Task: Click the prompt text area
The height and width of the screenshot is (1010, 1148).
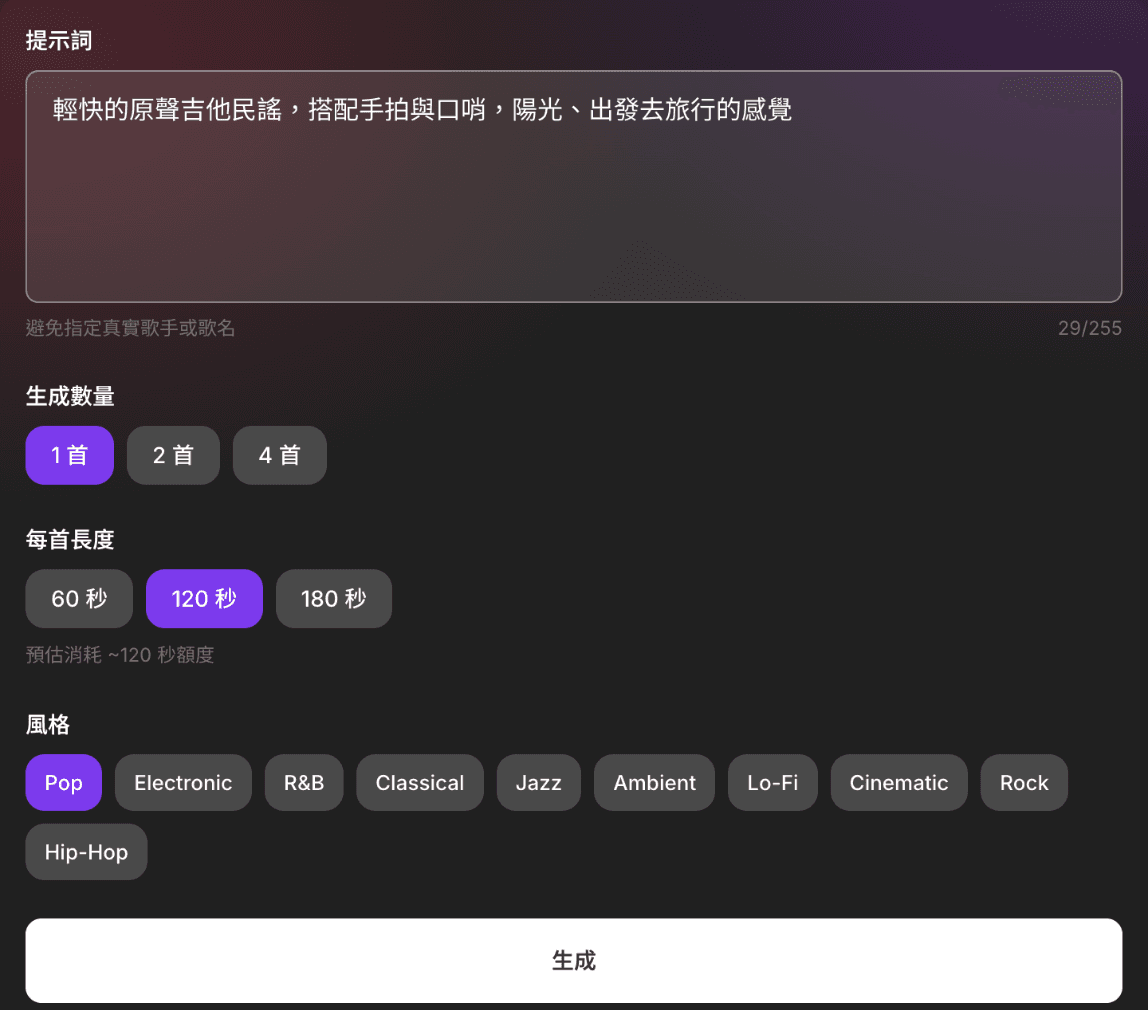Action: click(574, 187)
